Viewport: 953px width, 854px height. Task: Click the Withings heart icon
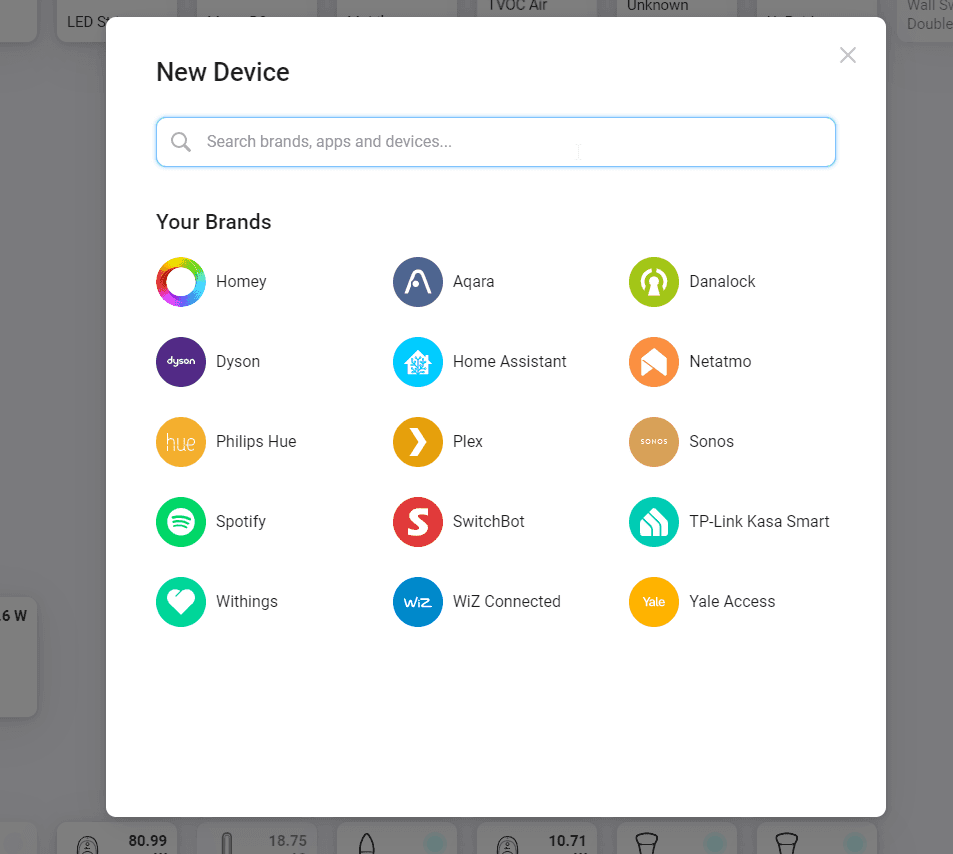click(x=181, y=602)
